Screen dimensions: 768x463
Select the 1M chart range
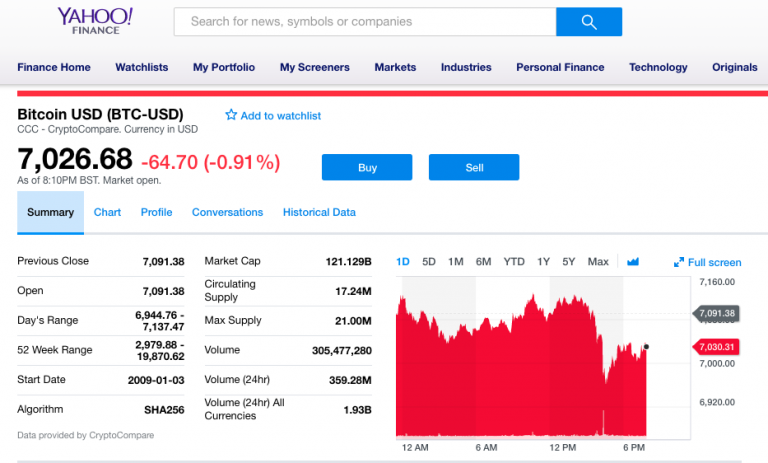click(456, 262)
